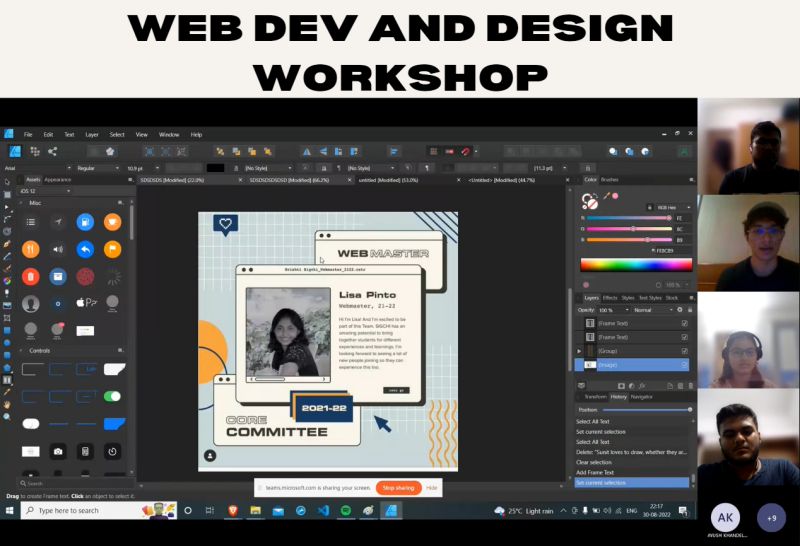Screen dimensions: 800x546
Task: Open the font style Regular dropdown
Action: click(97, 168)
